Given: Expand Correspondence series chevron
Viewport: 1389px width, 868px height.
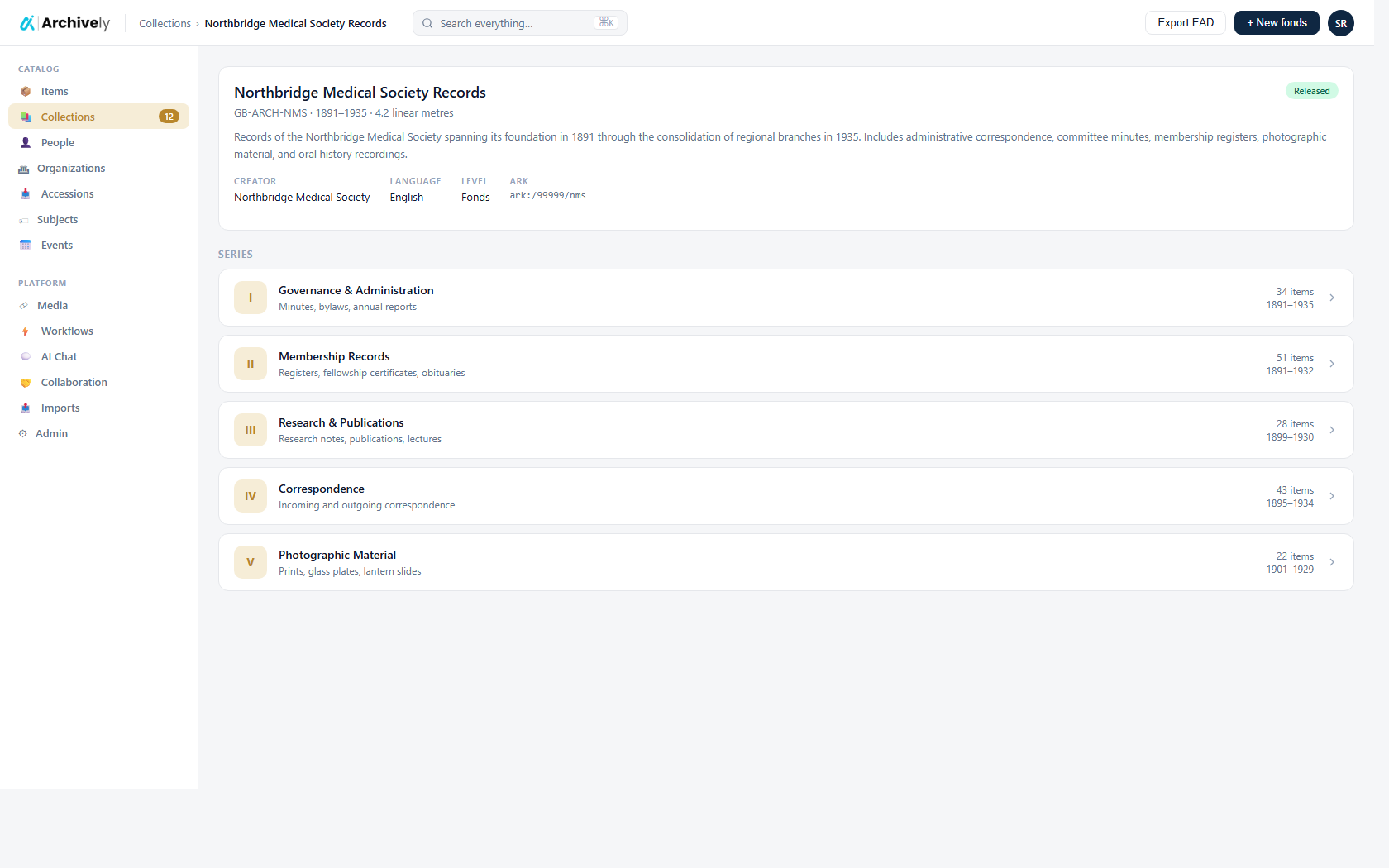Looking at the screenshot, I should [1332, 496].
